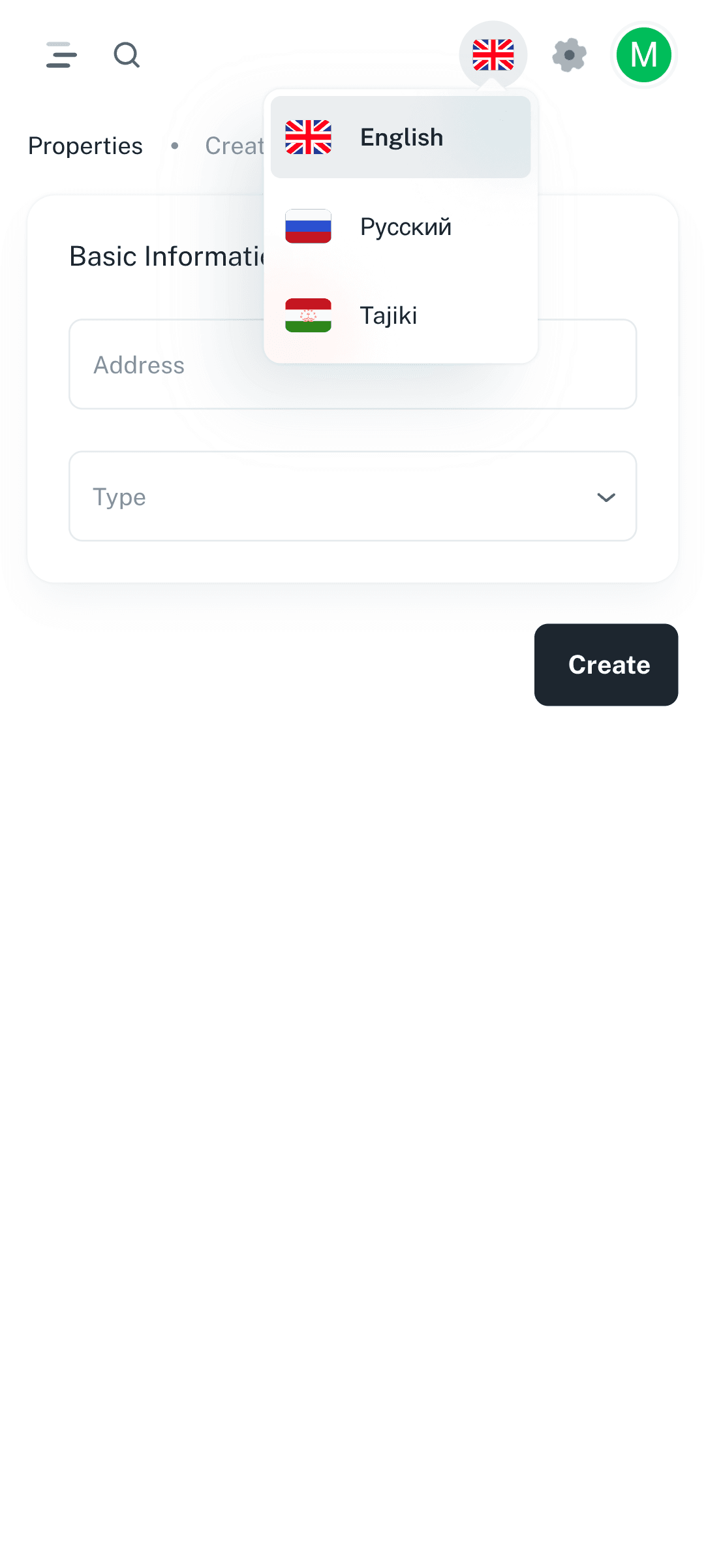The image size is (706, 1568).
Task: Open the sidebar hamburger menu
Action: [61, 55]
